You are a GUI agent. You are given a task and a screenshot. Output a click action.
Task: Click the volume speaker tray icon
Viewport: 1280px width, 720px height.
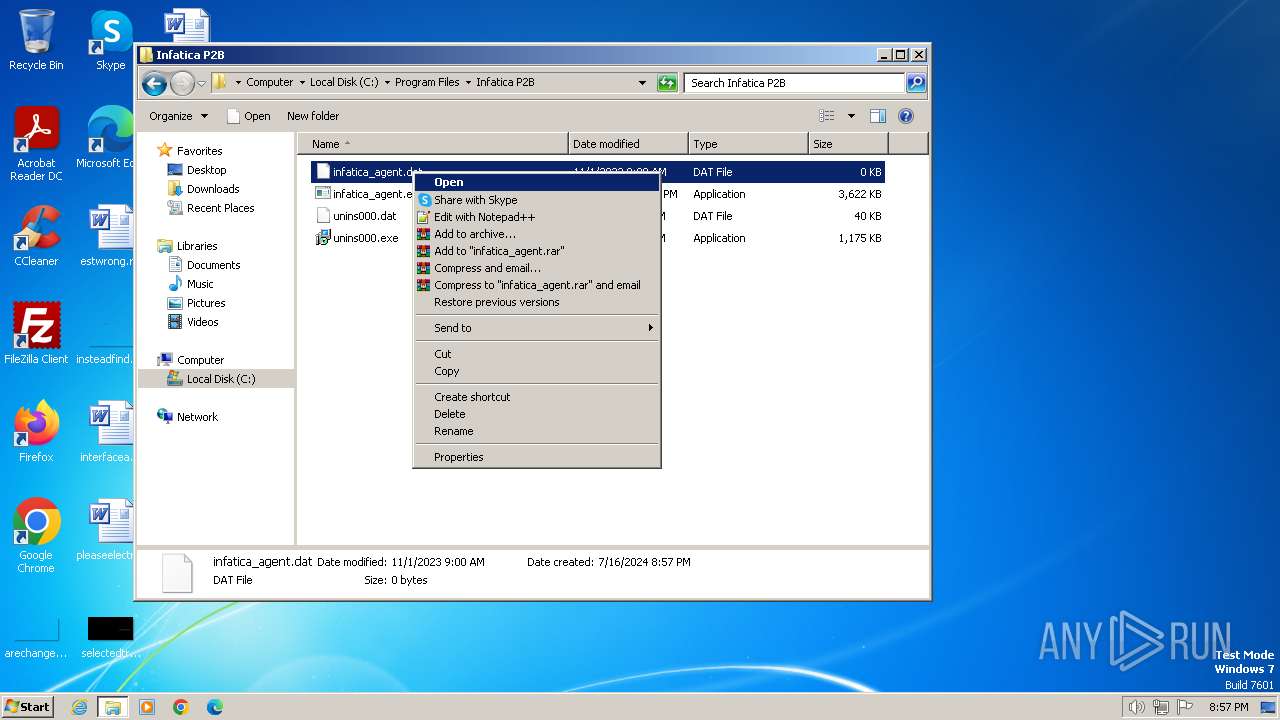coord(1136,707)
